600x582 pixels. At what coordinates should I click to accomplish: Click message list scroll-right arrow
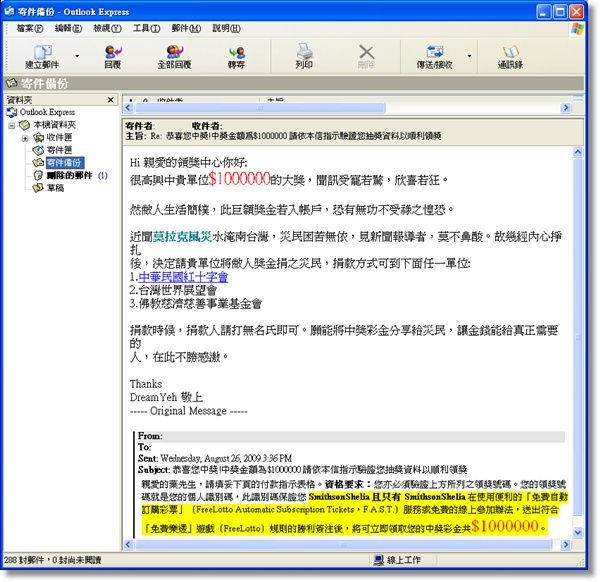click(566, 108)
